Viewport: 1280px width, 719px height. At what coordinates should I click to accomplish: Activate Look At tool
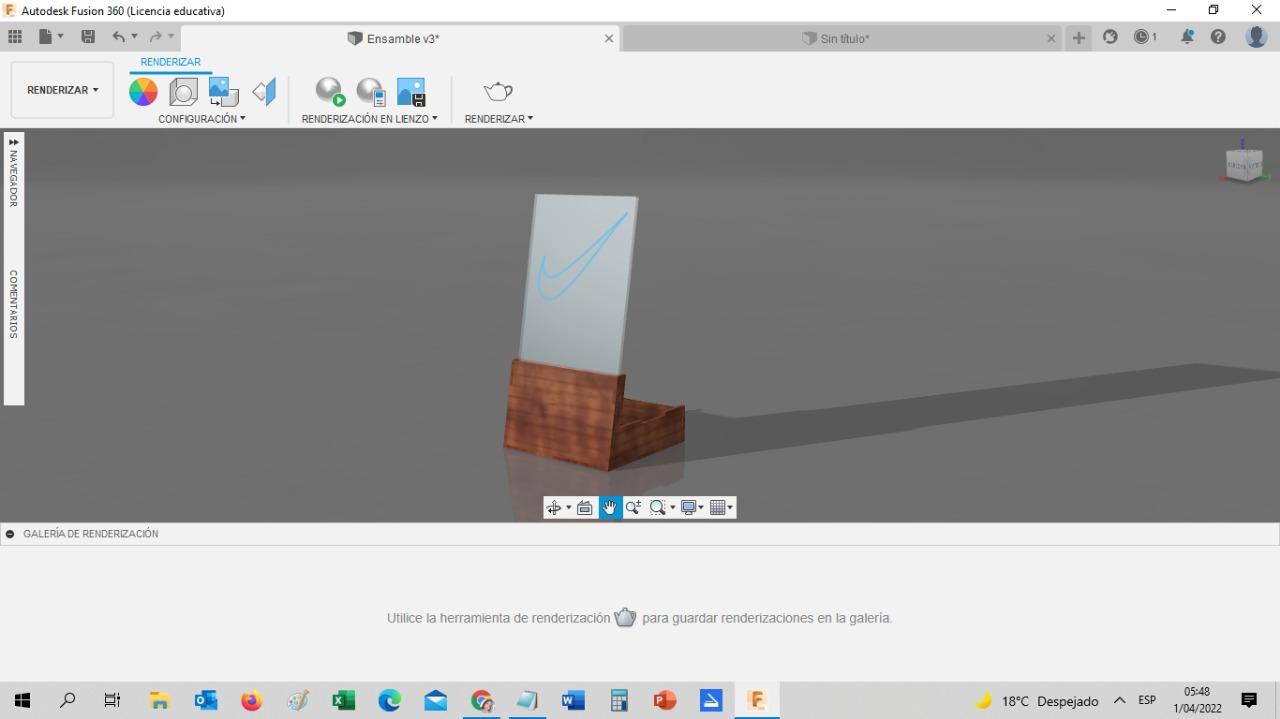point(585,508)
